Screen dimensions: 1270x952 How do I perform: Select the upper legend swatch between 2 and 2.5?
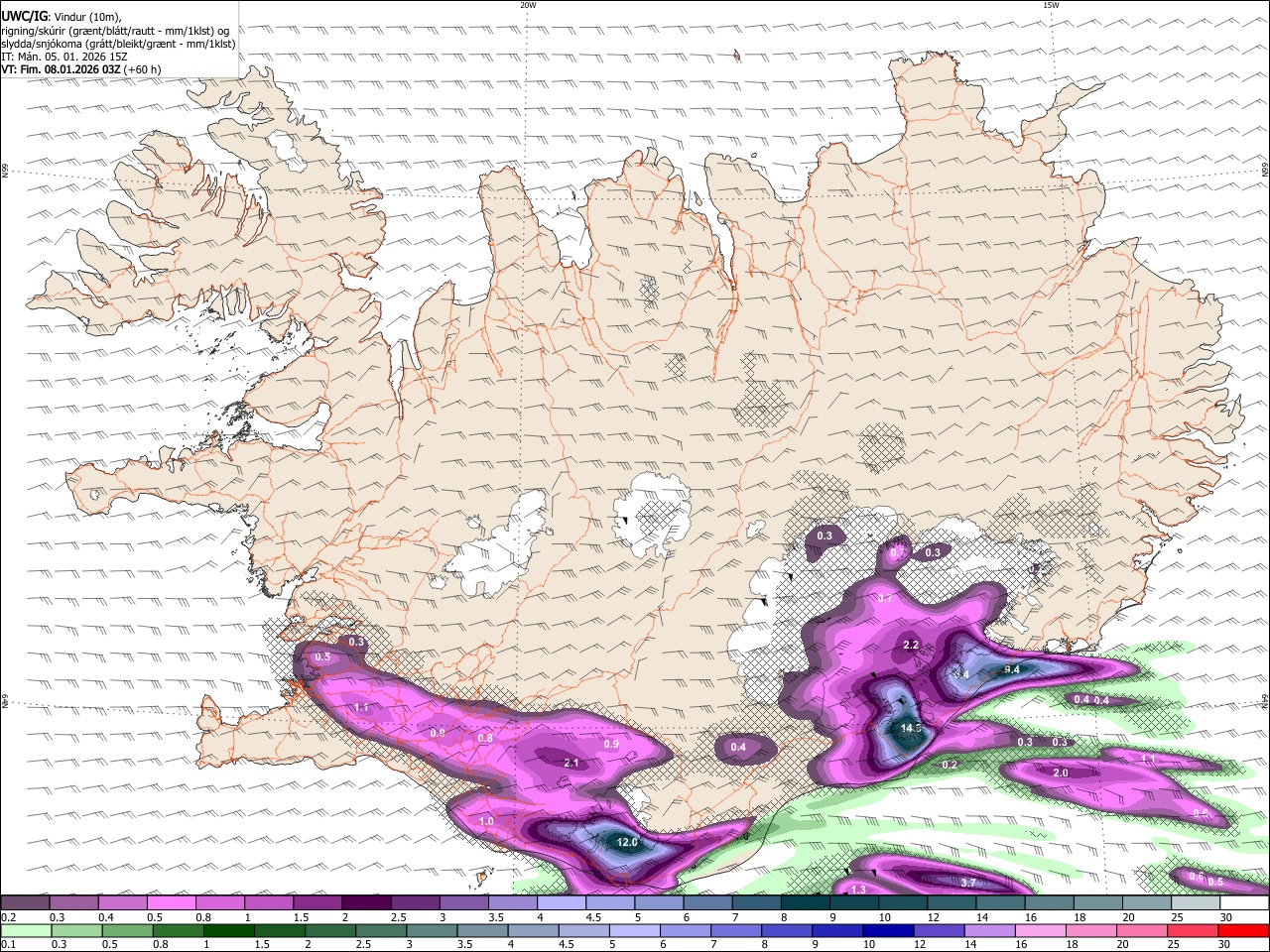[x=366, y=902]
